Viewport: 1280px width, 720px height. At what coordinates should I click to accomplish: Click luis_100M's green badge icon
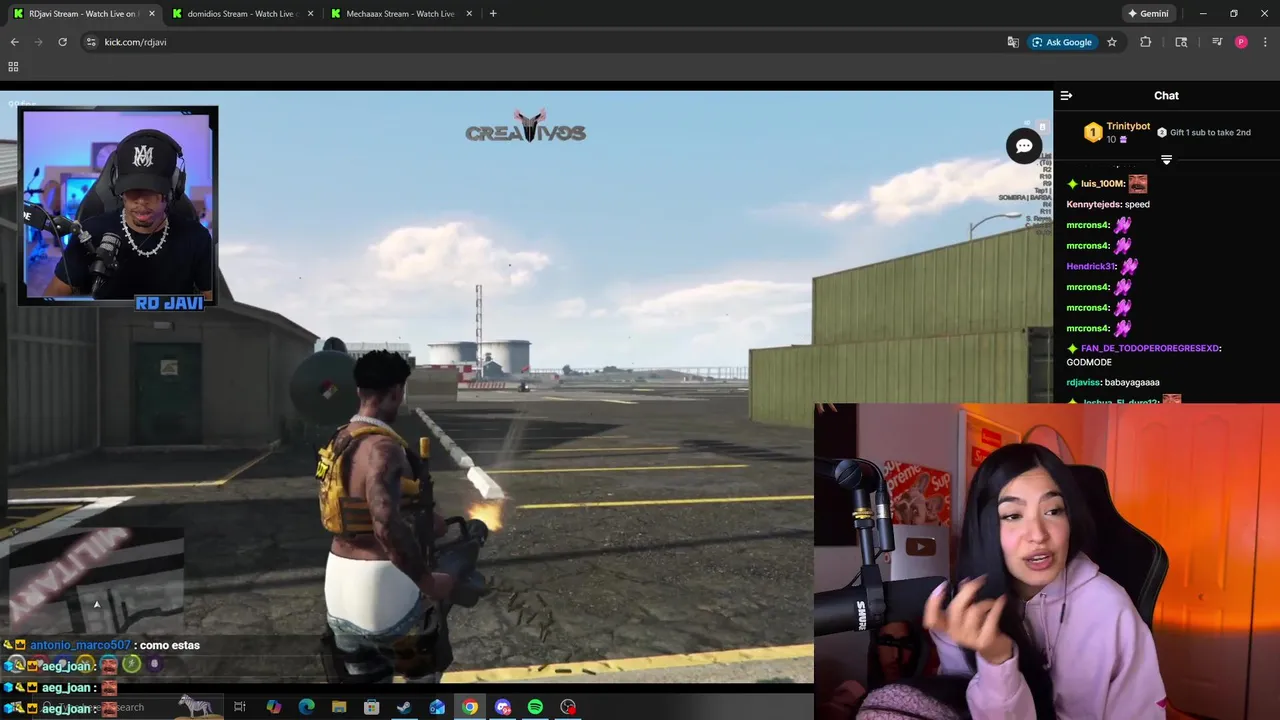tap(1072, 183)
